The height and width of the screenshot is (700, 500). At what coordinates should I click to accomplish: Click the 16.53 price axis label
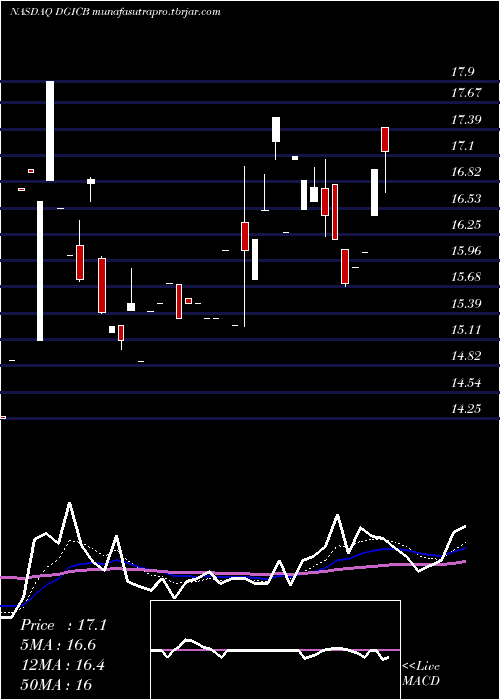[x=466, y=198]
